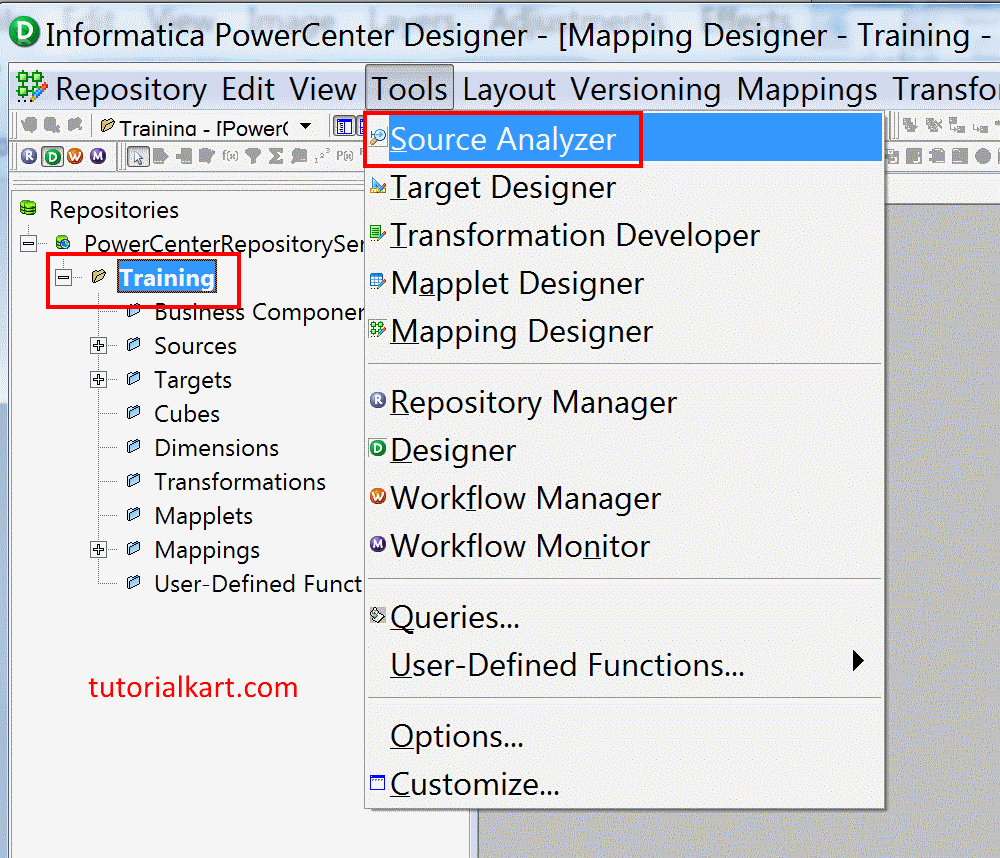Select the User-Defined Funct tree entry
Screen dimensions: 1000x858
coord(258,584)
